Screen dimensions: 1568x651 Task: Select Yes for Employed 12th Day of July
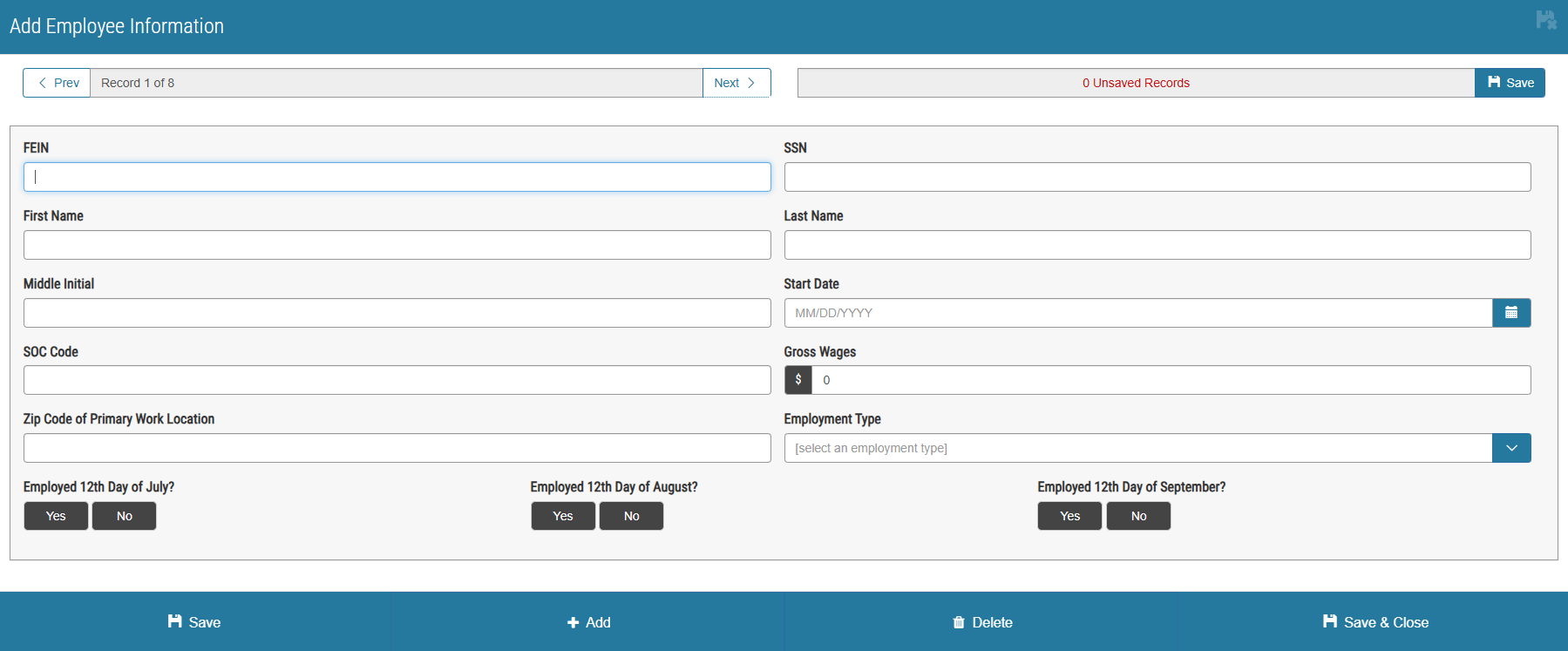[x=56, y=516]
